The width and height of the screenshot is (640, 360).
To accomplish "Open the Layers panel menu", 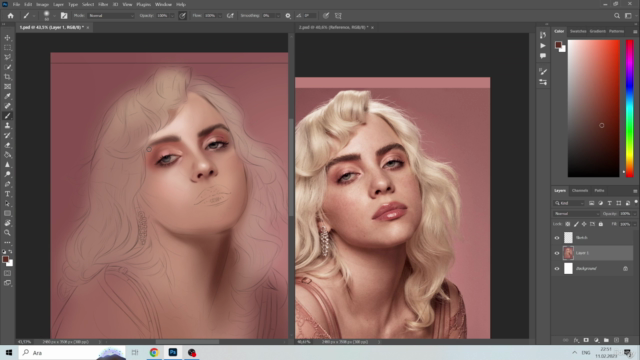I will 635,191.
